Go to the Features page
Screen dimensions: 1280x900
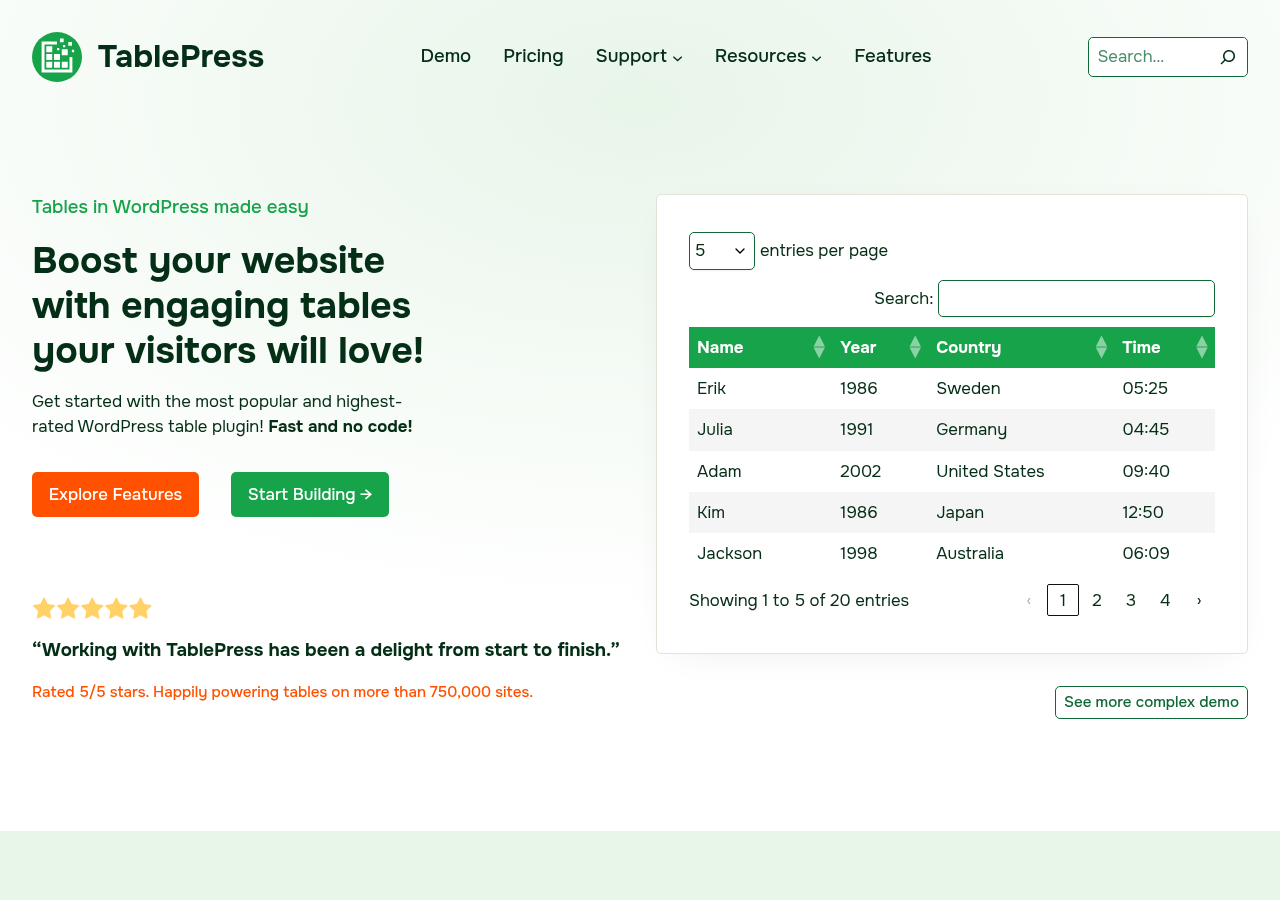[x=893, y=56]
